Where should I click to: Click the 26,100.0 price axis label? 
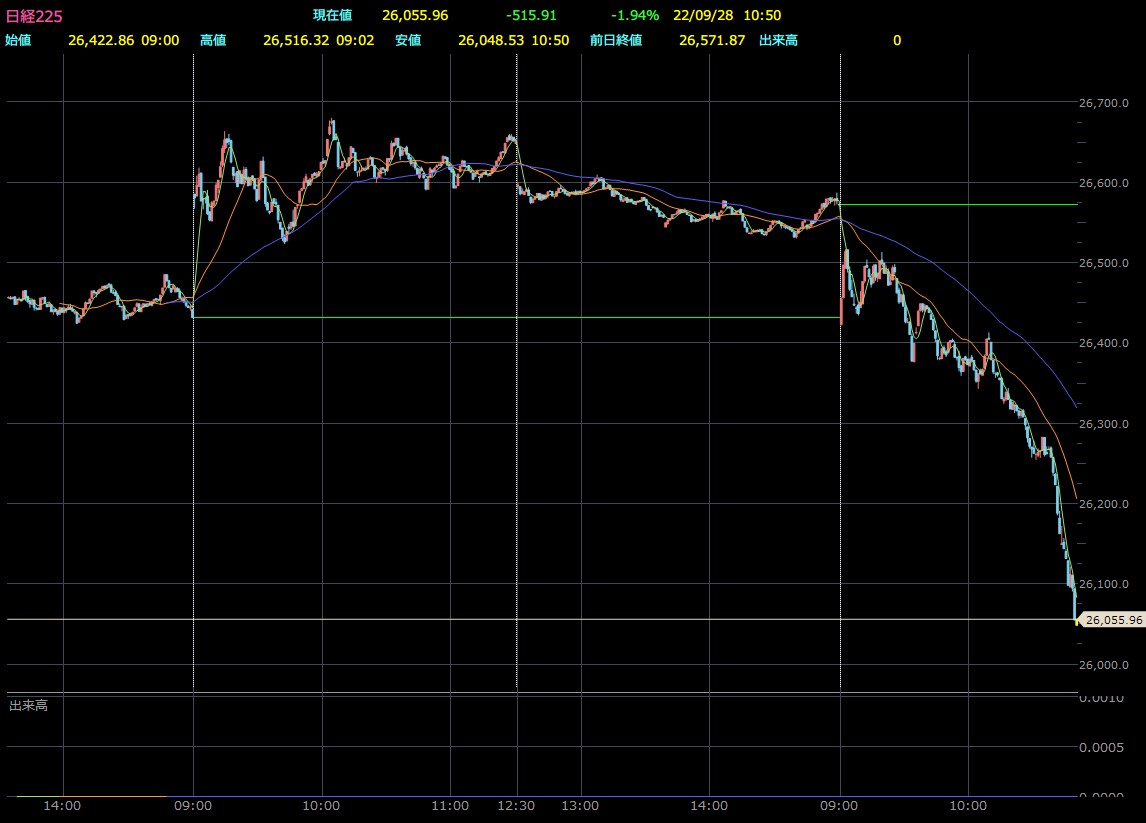click(x=1104, y=584)
